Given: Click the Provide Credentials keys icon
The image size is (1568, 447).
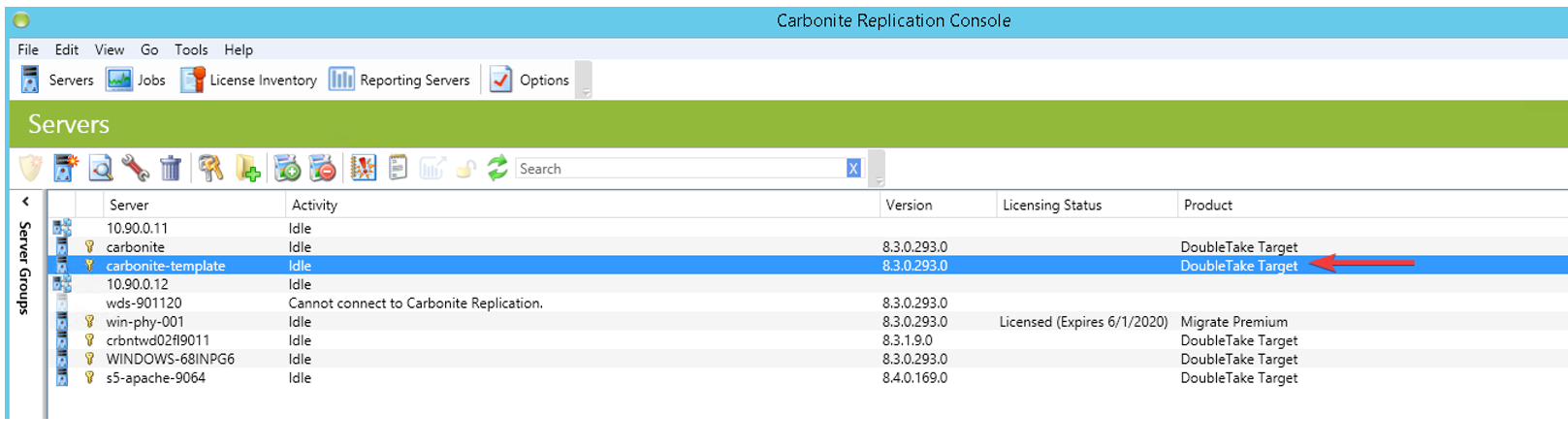Looking at the screenshot, I should [210, 169].
